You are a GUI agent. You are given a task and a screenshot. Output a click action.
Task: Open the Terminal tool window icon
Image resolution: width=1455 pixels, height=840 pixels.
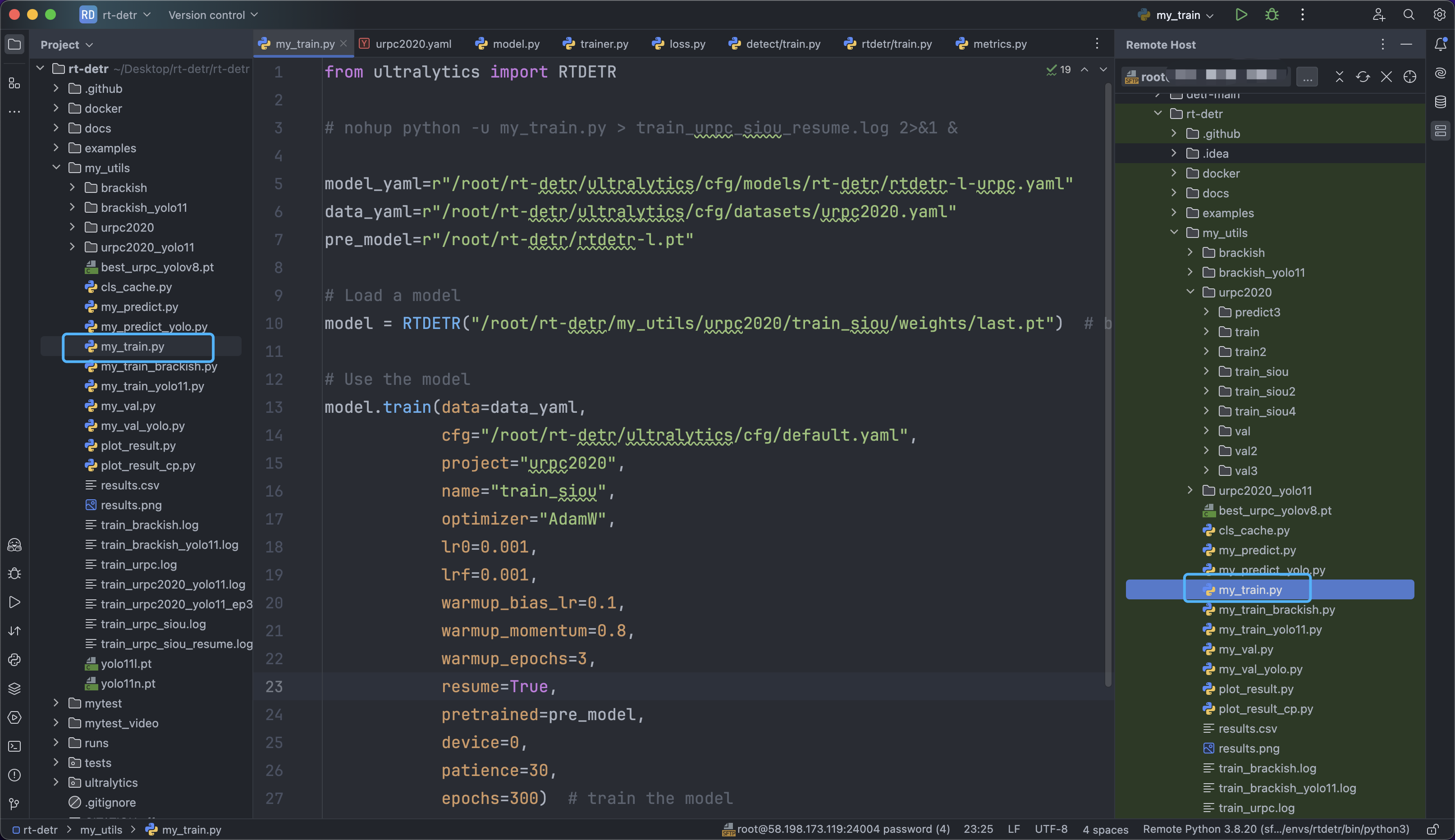point(14,746)
